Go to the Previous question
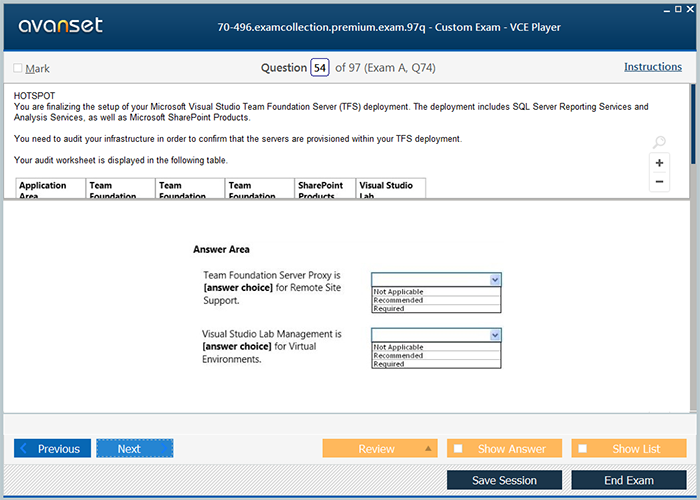 [52, 448]
